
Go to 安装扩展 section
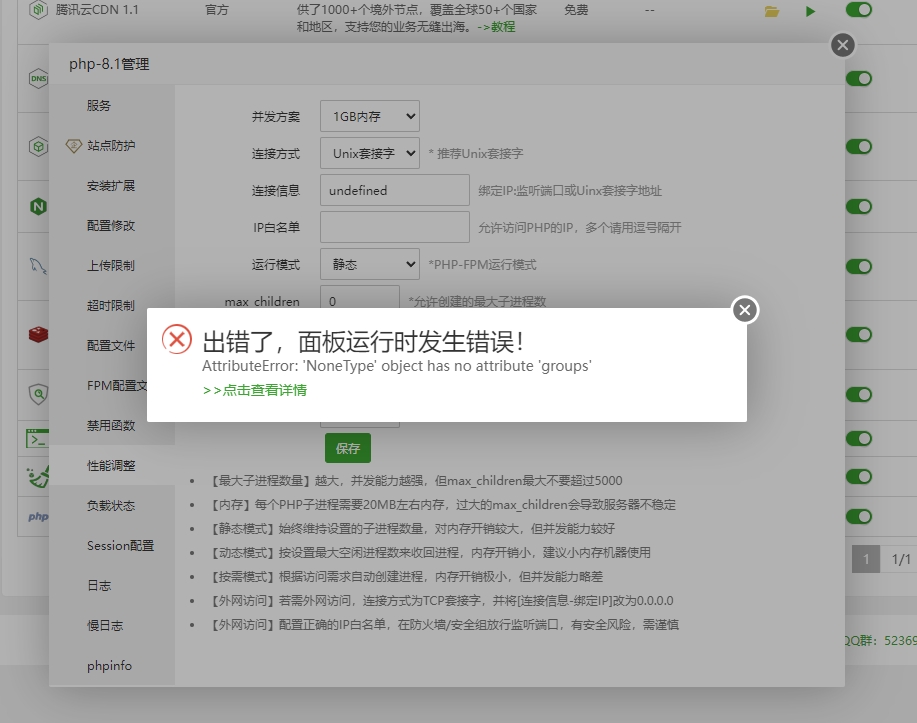tap(112, 185)
